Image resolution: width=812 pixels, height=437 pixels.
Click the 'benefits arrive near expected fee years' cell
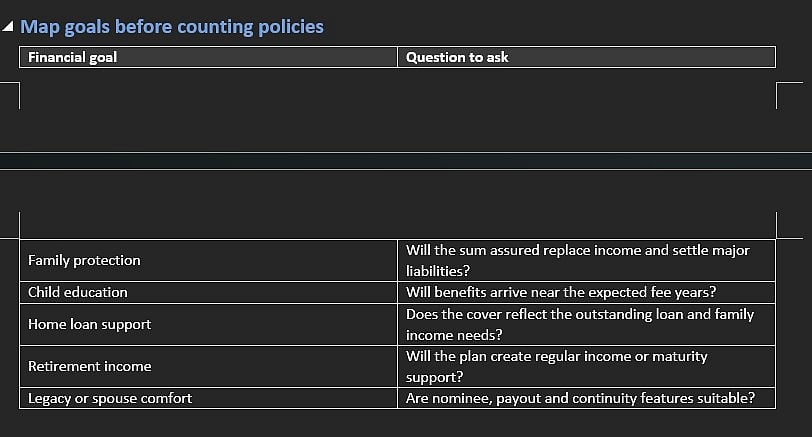(586, 293)
